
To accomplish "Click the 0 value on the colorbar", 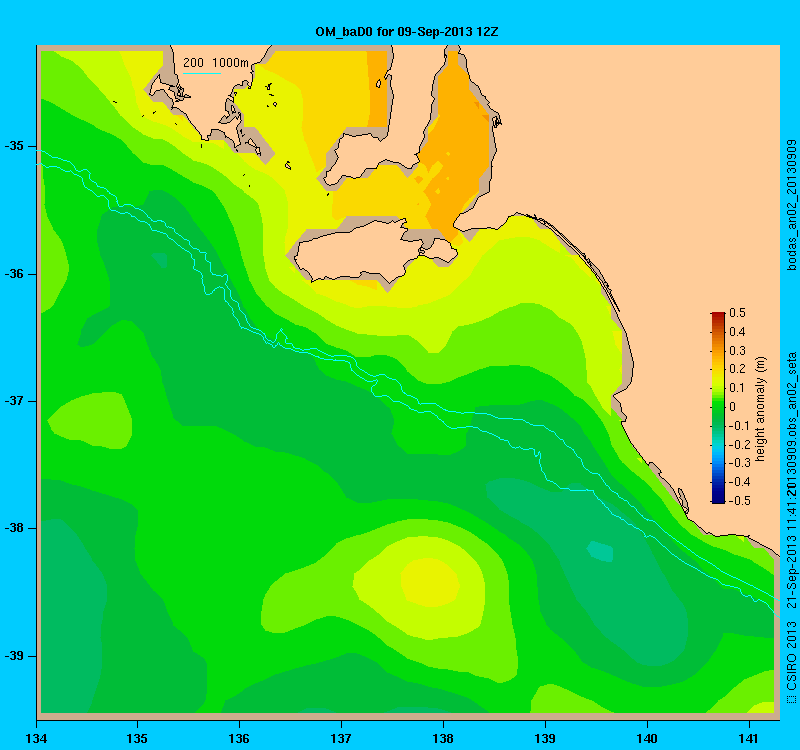I will click(x=733, y=407).
